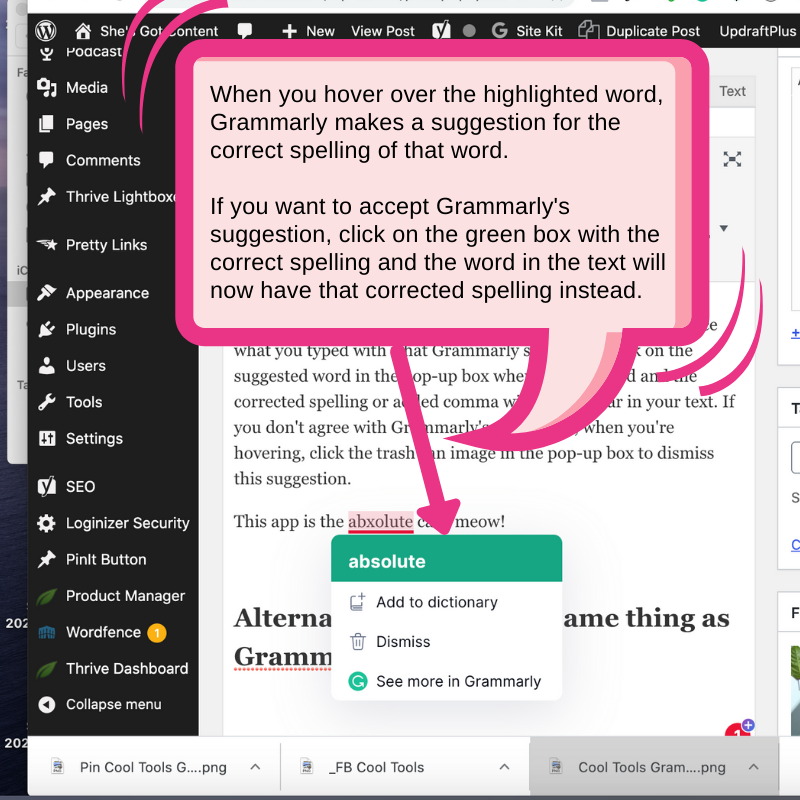Image resolution: width=800 pixels, height=800 pixels.
Task: Accept the green 'absolute' spelling suggestion
Action: [x=446, y=561]
